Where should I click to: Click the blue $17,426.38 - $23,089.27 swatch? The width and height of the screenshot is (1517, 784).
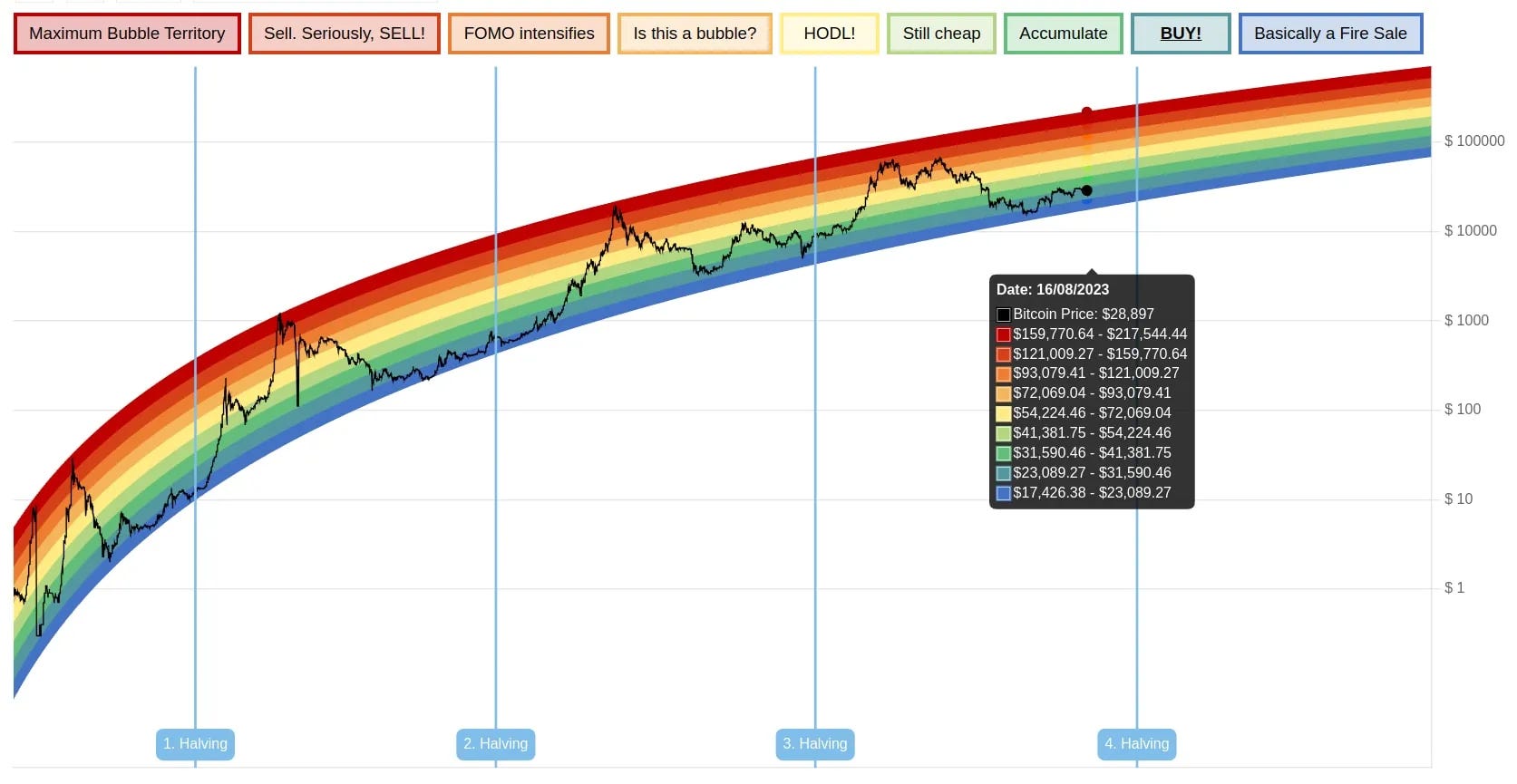tap(1004, 493)
